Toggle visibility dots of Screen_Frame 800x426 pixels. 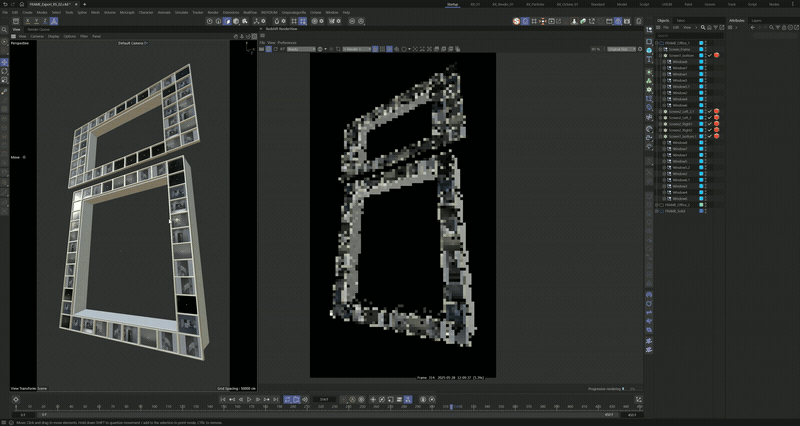click(706, 49)
